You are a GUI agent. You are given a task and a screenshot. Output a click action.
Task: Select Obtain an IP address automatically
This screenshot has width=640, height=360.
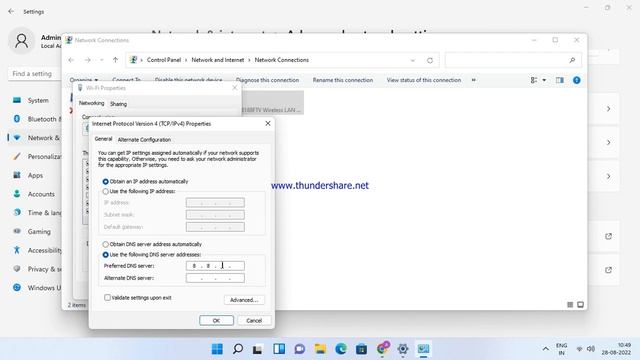click(x=106, y=181)
